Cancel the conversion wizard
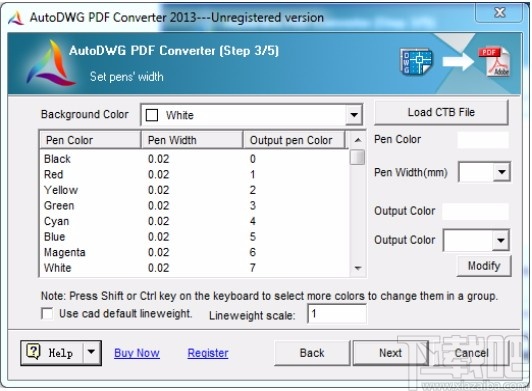 click(x=471, y=353)
